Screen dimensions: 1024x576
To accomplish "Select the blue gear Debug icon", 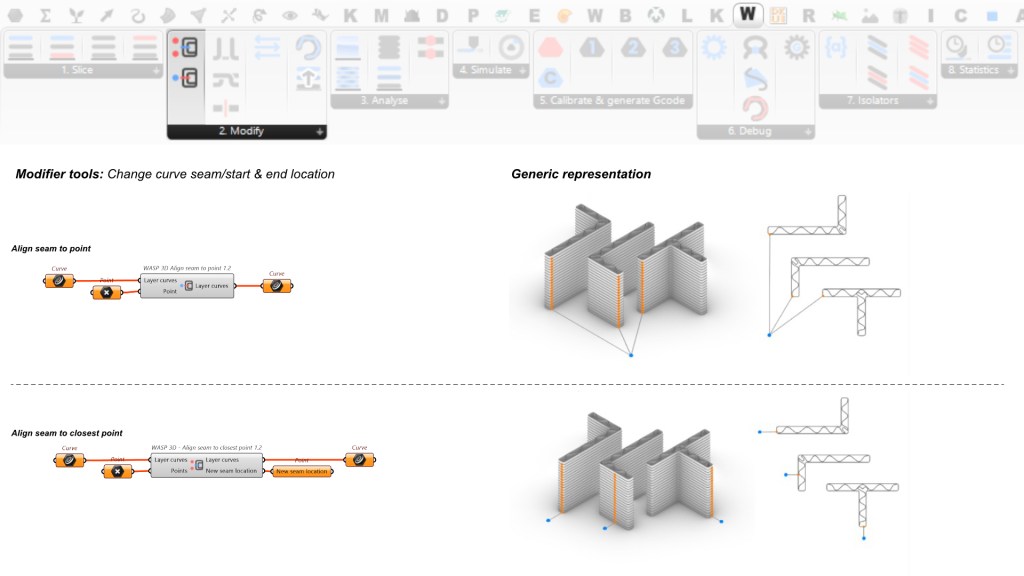I will [x=713, y=47].
